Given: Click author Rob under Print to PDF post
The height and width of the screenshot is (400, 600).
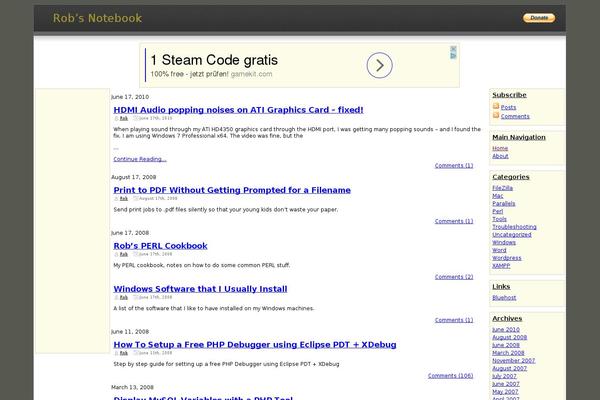Looking at the screenshot, I should 124,199.
